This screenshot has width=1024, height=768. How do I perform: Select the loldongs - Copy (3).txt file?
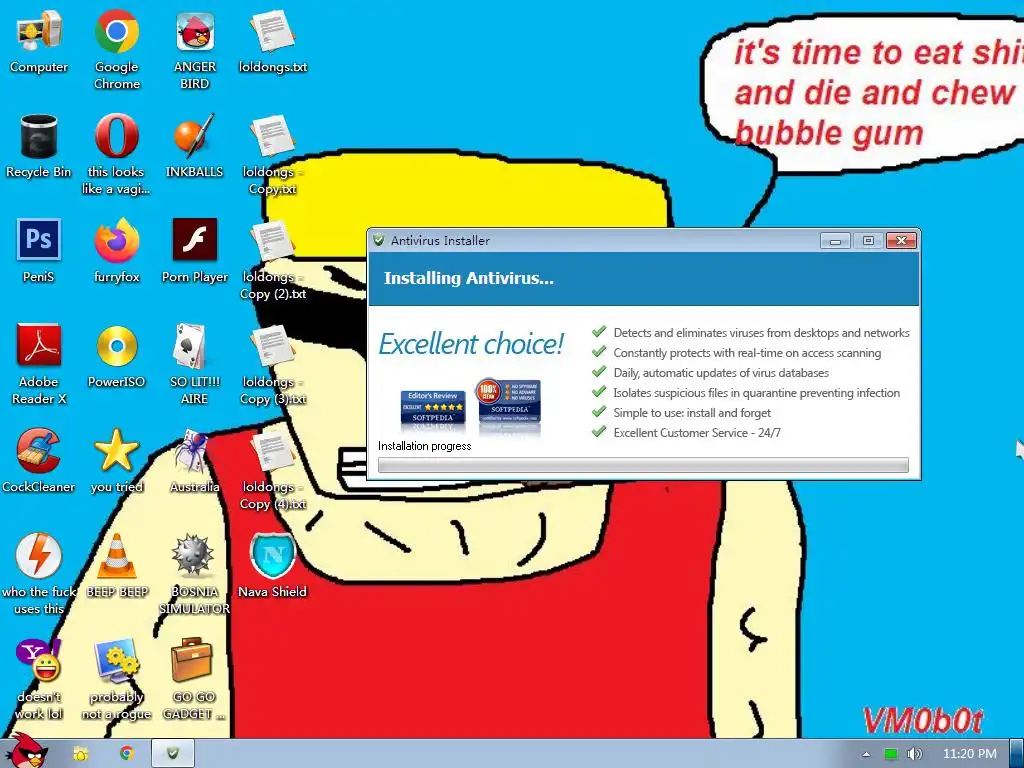pyautogui.click(x=272, y=364)
